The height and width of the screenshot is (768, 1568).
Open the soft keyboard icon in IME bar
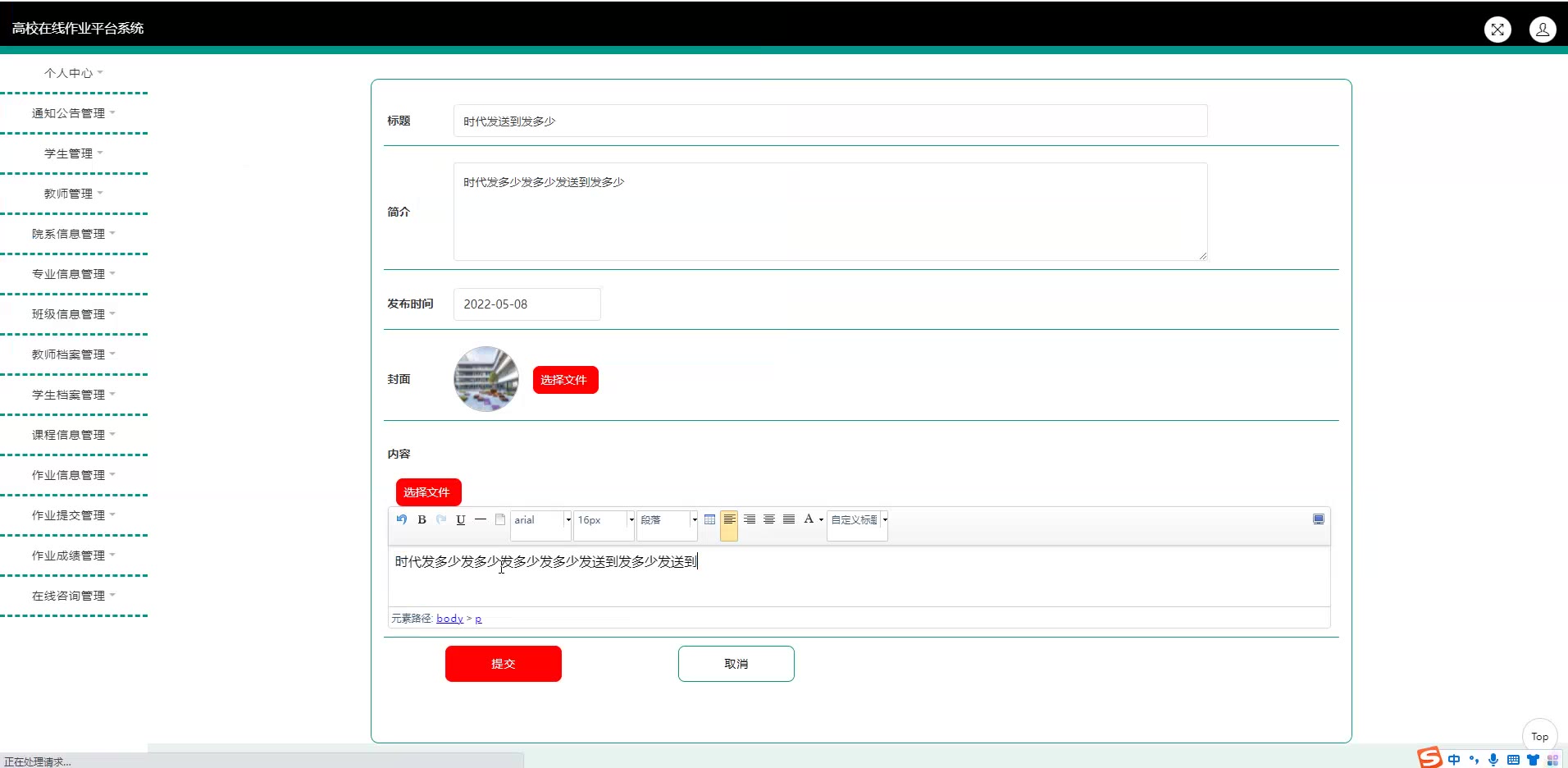pyautogui.click(x=1513, y=760)
